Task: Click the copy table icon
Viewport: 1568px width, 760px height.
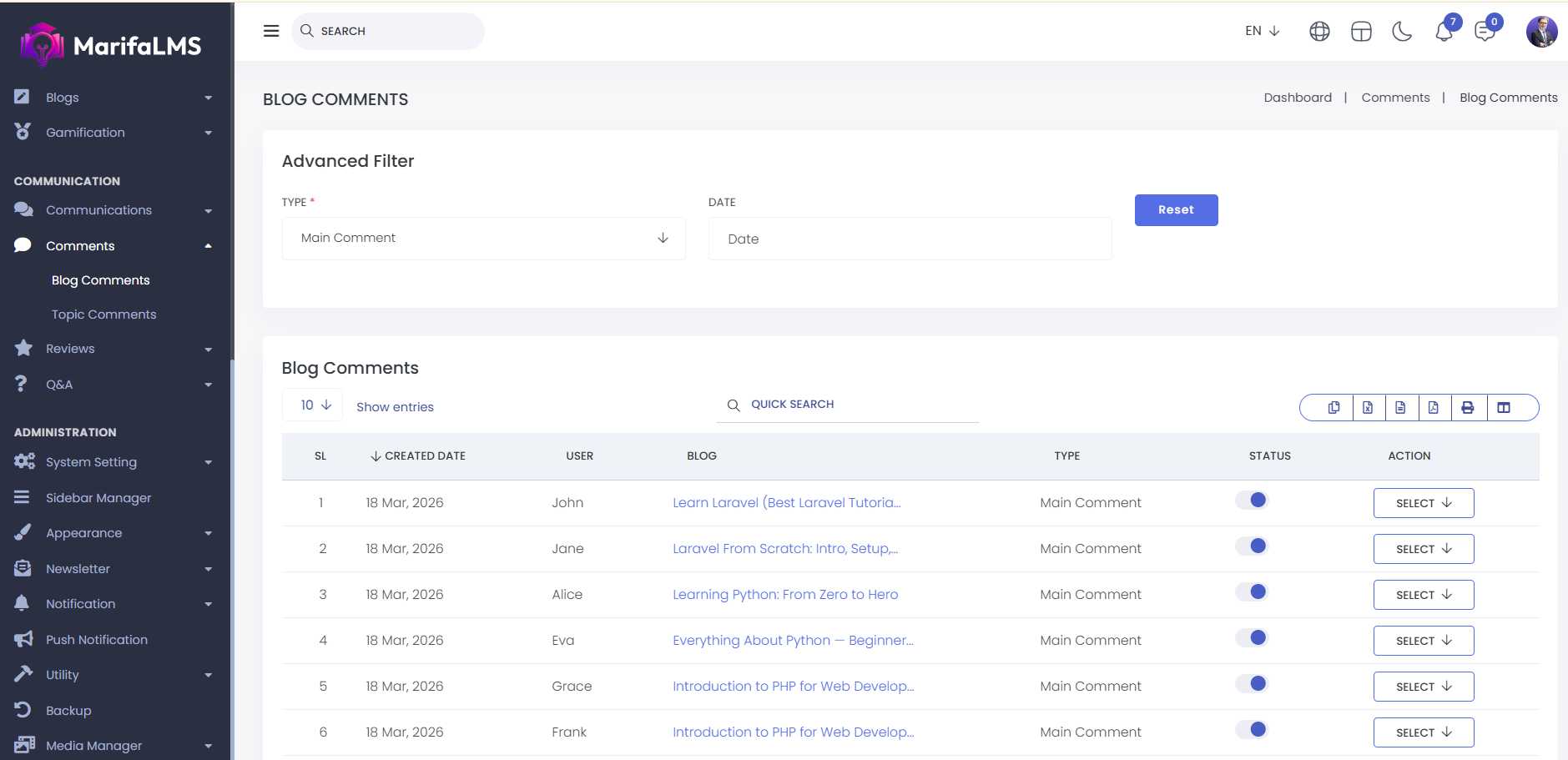Action: (x=1334, y=407)
